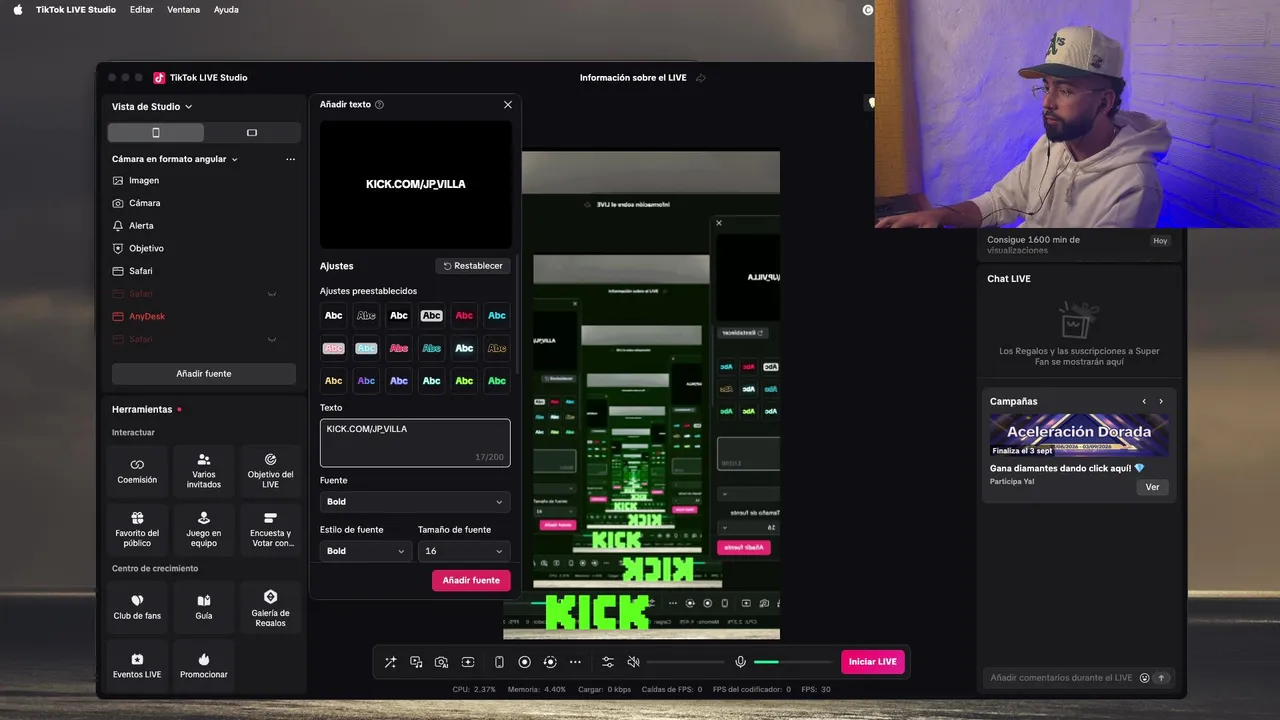This screenshot has width=1280, height=720.
Task: Close the Añadir texto panel
Action: pyautogui.click(x=507, y=104)
